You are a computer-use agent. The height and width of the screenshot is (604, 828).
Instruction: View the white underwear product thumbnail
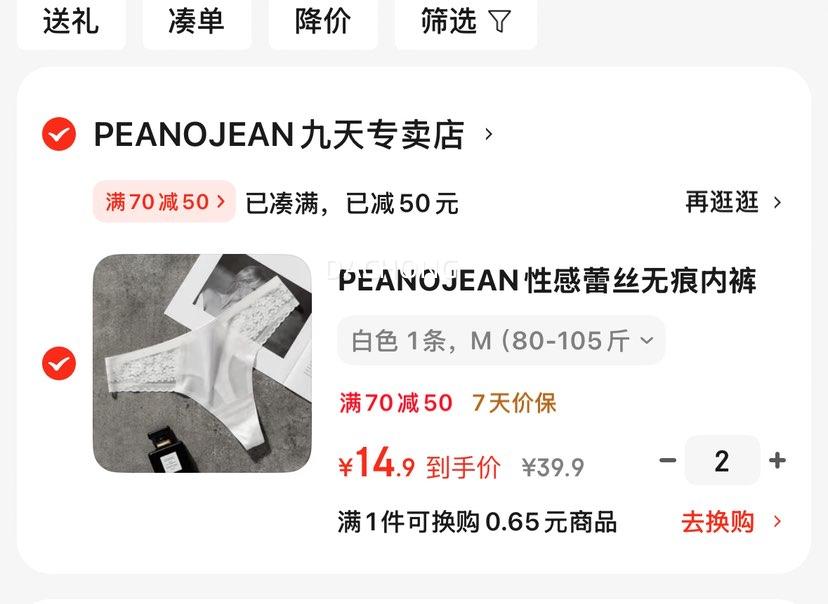coord(202,363)
